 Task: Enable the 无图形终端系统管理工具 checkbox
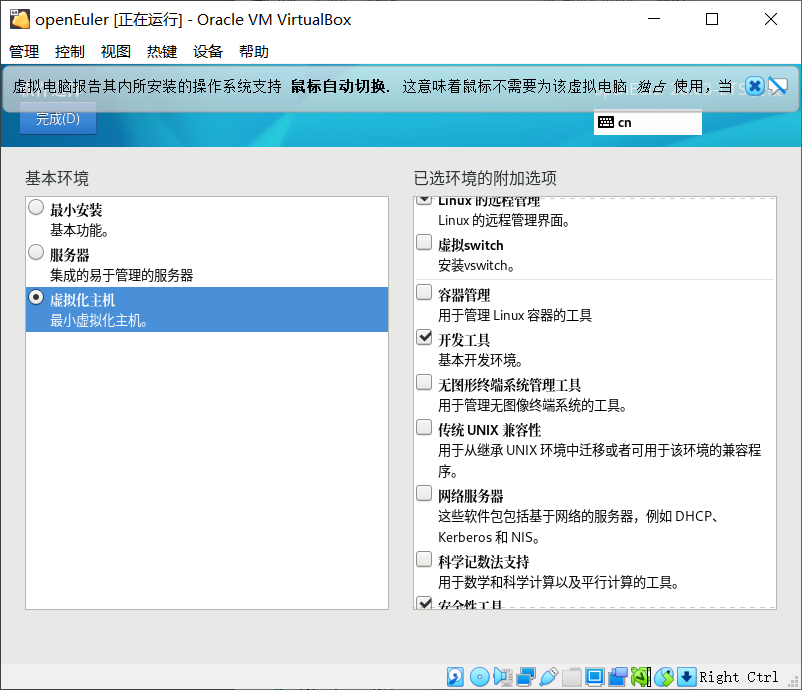tap(424, 382)
